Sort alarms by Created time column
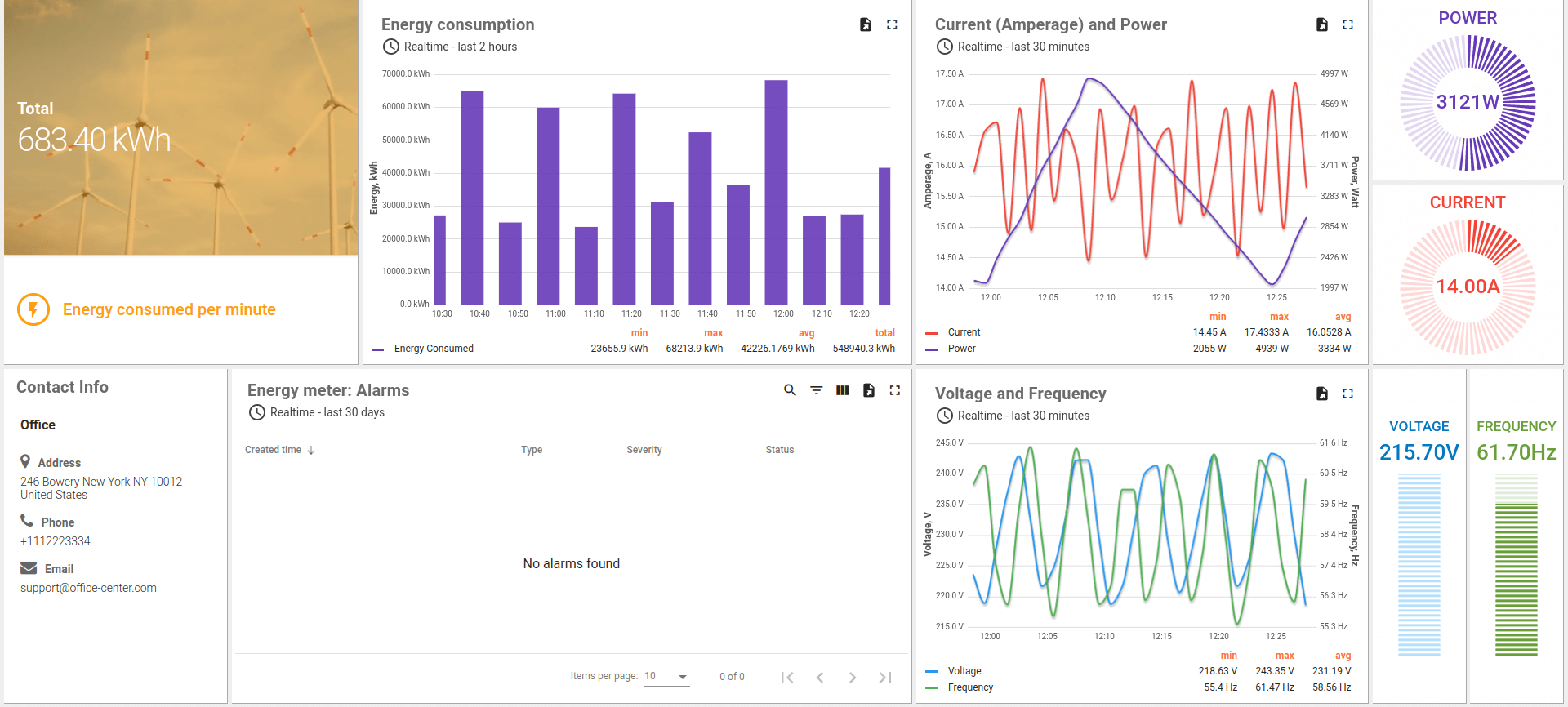Screen dimensions: 1568x707 point(274,450)
